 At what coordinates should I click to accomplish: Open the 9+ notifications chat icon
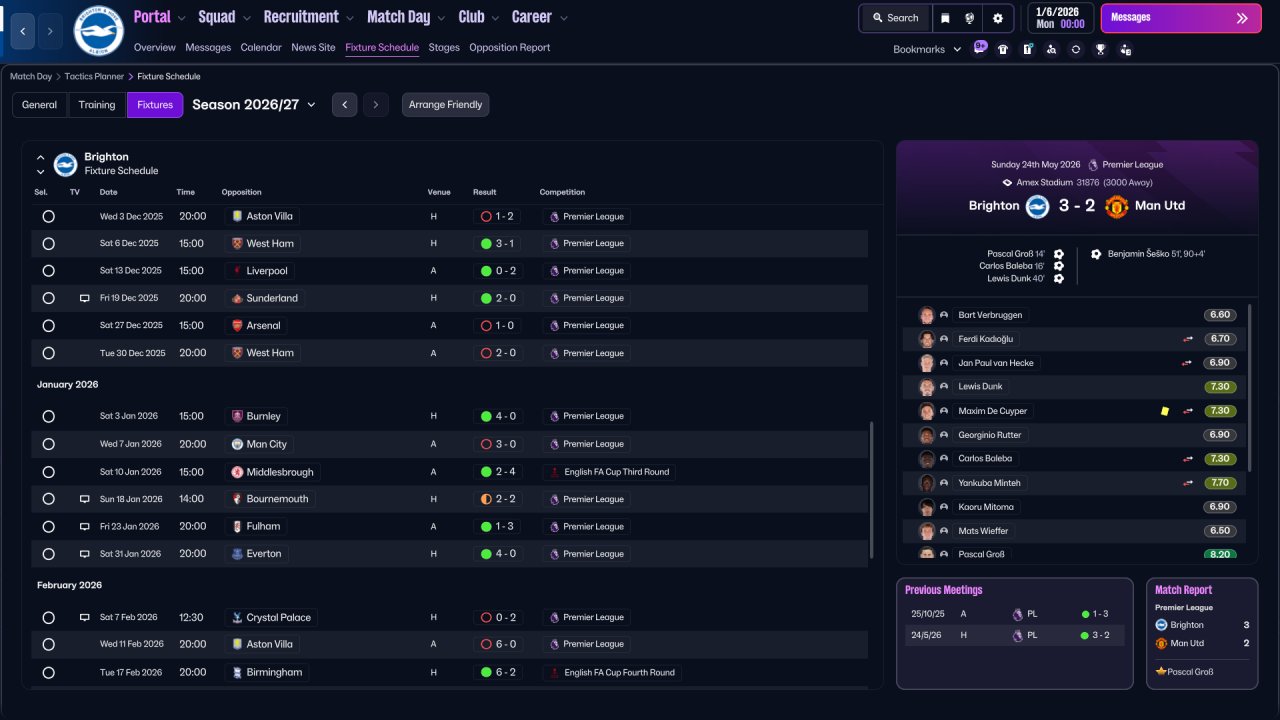pyautogui.click(x=980, y=48)
